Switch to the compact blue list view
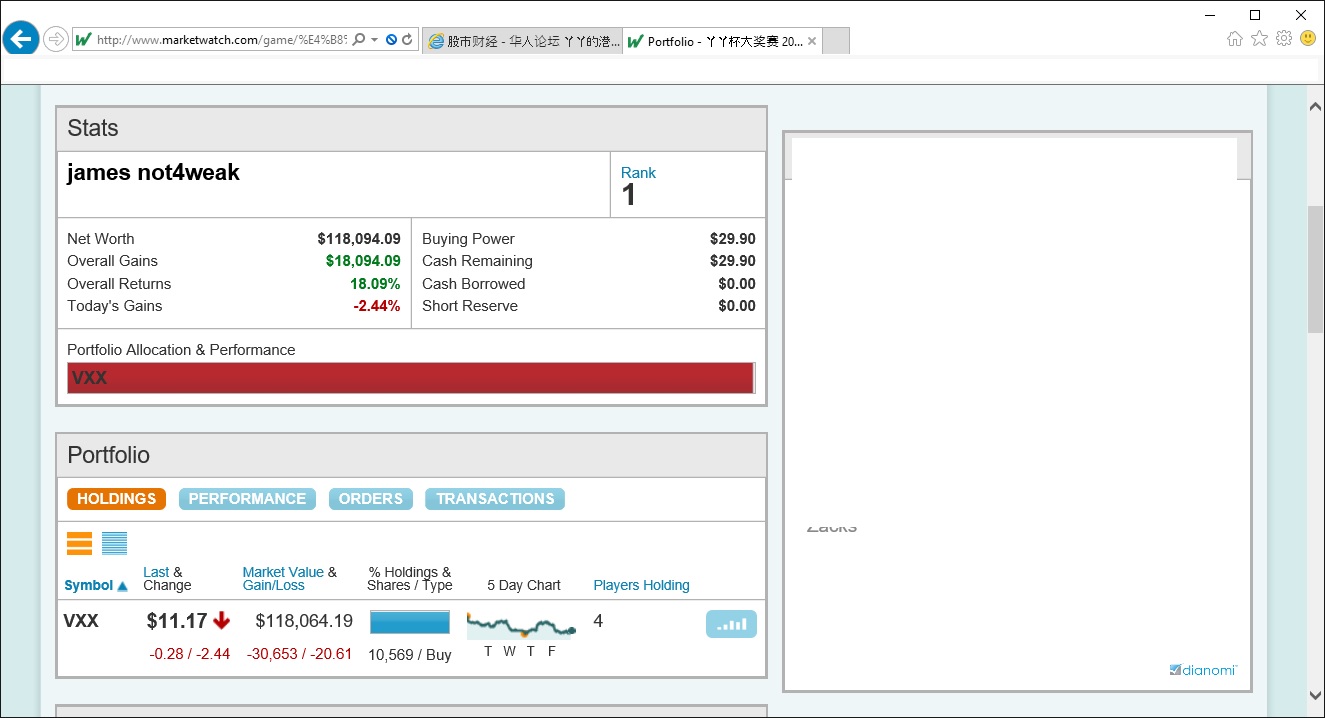The width and height of the screenshot is (1325, 718). [115, 543]
